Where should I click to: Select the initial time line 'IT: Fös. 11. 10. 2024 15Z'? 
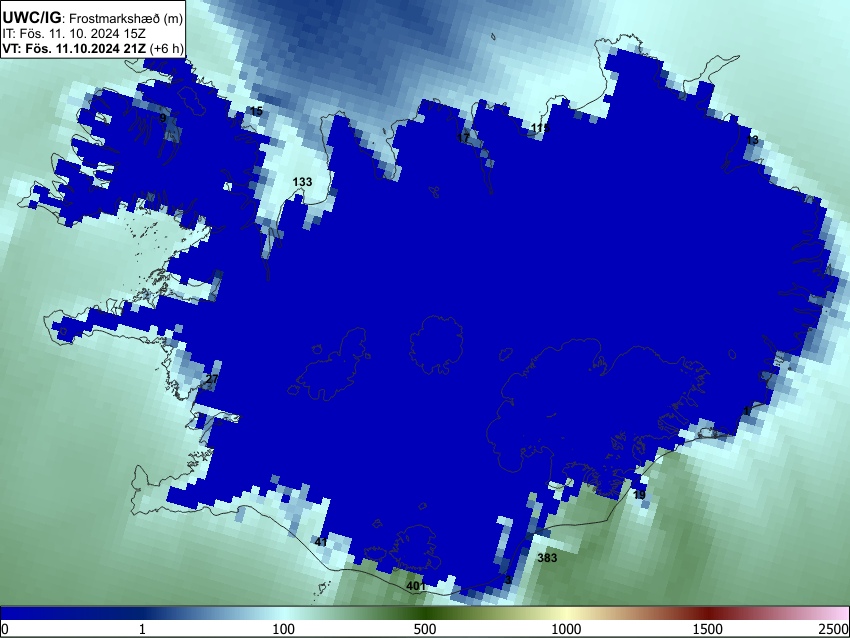(74, 34)
